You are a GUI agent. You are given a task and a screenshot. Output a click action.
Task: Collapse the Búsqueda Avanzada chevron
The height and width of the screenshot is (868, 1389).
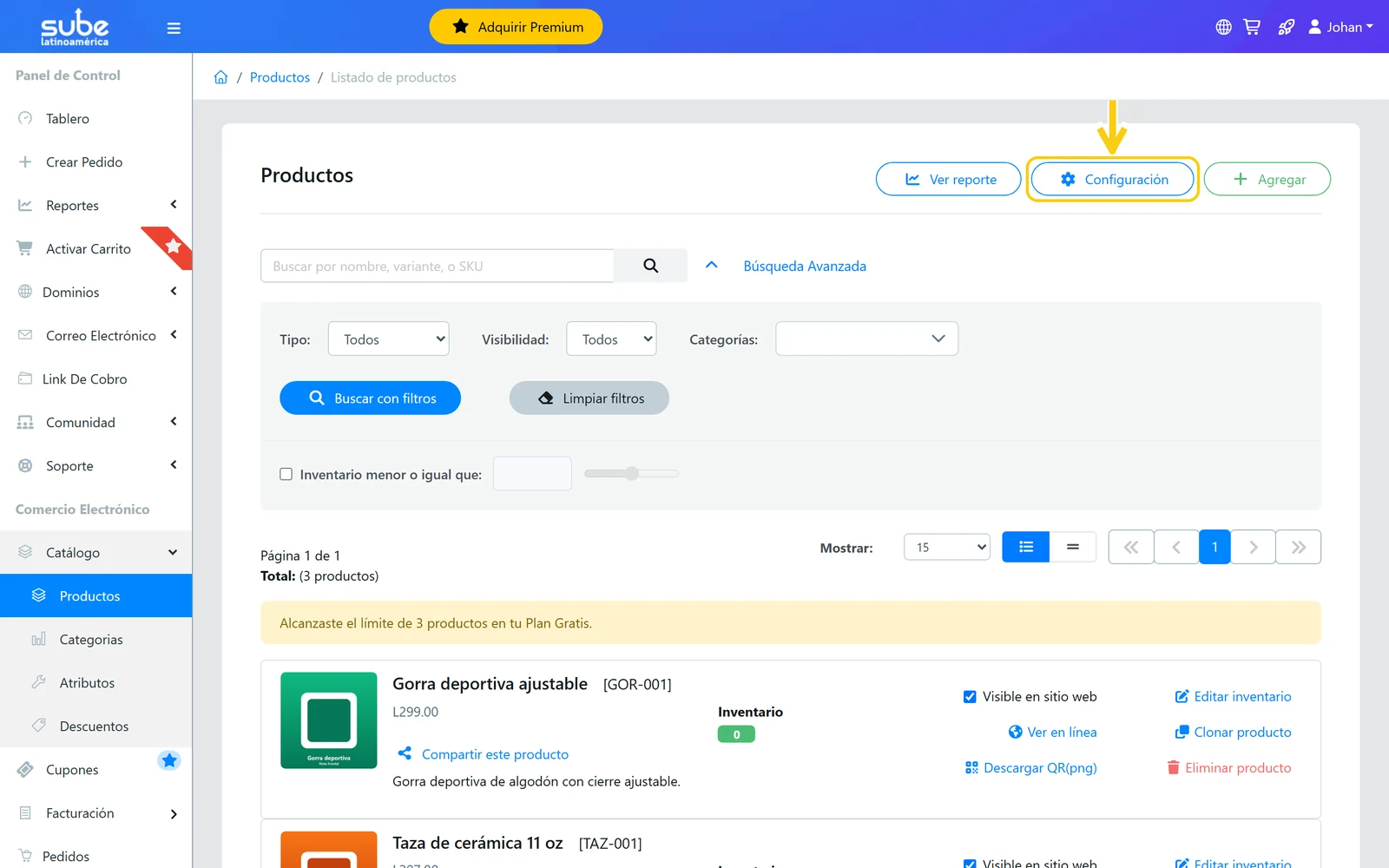click(x=711, y=265)
